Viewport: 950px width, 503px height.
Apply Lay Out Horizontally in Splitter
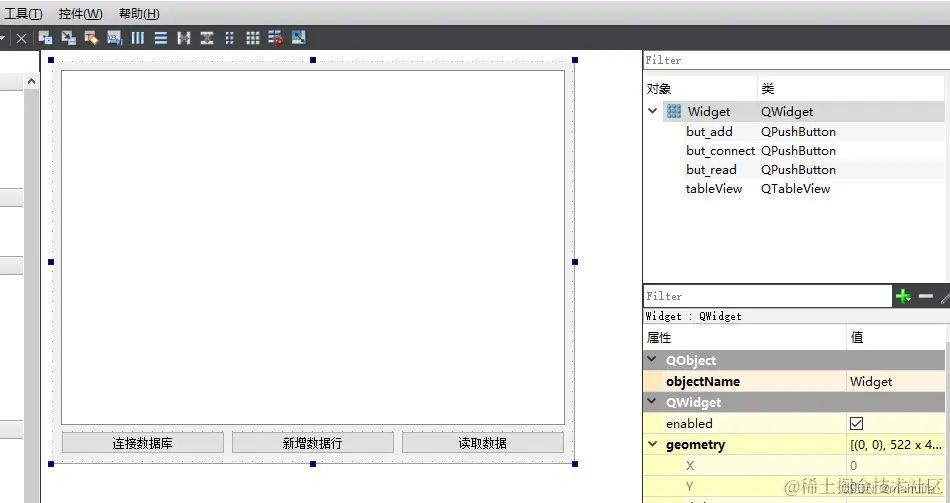(x=184, y=38)
